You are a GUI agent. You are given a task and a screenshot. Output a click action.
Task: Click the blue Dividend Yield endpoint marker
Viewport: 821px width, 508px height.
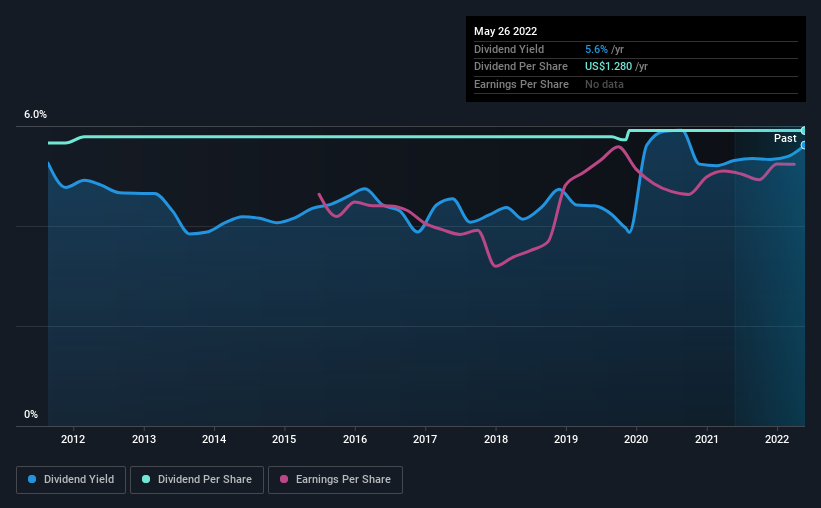tap(803, 146)
